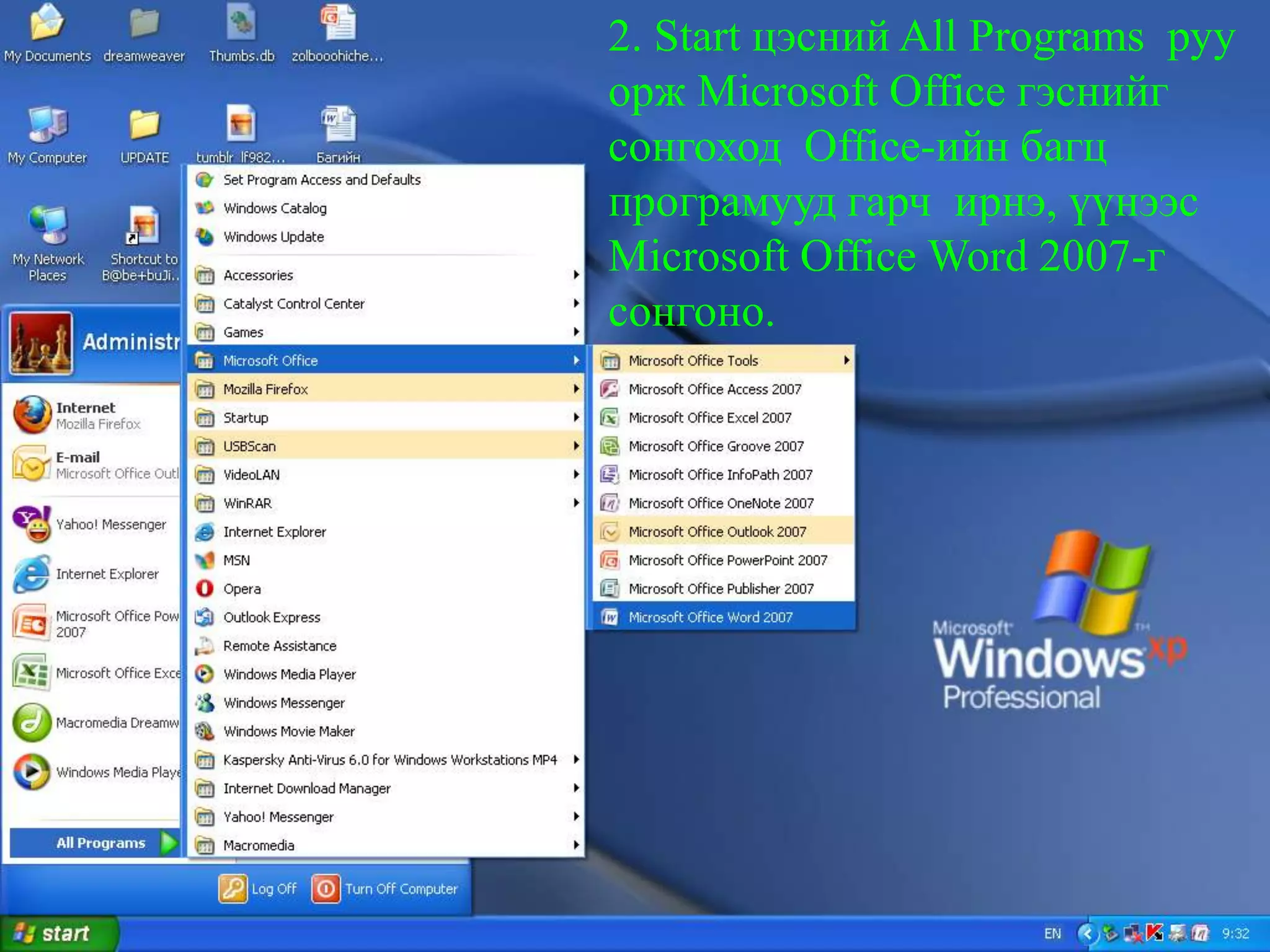Click the Opera icon
The width and height of the screenshot is (1270, 952).
click(205, 589)
